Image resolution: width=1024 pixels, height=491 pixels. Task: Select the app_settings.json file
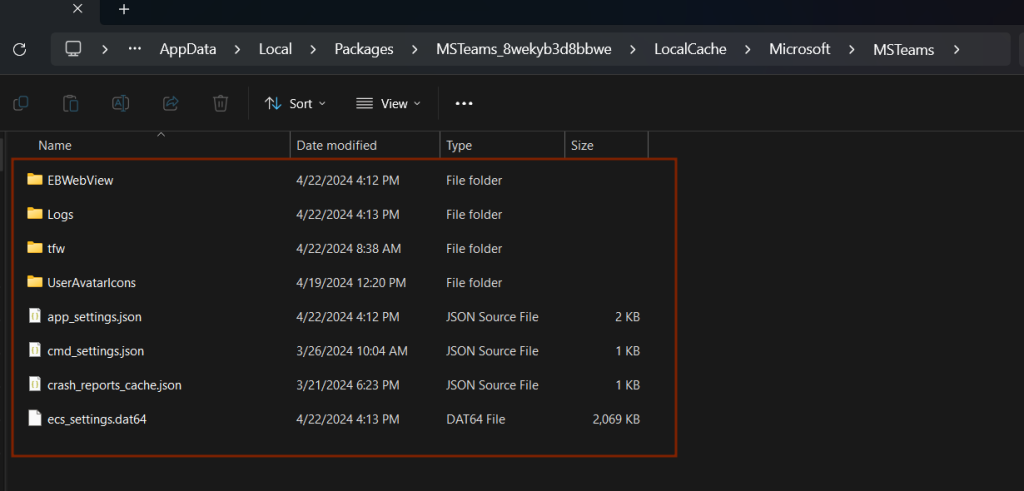coord(94,317)
